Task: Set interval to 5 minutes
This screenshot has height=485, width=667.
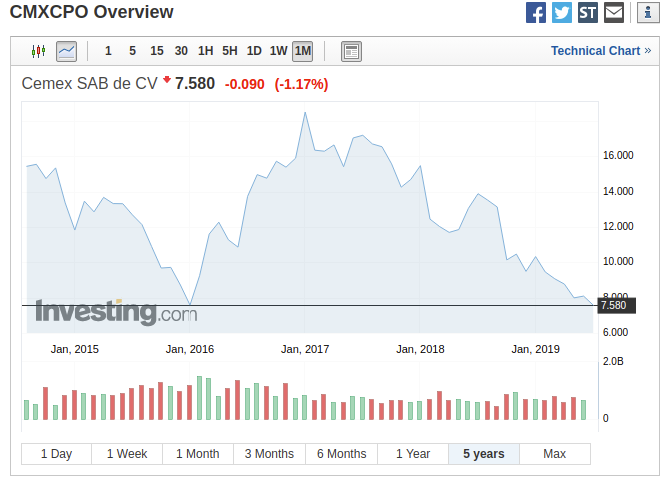Action: (132, 51)
